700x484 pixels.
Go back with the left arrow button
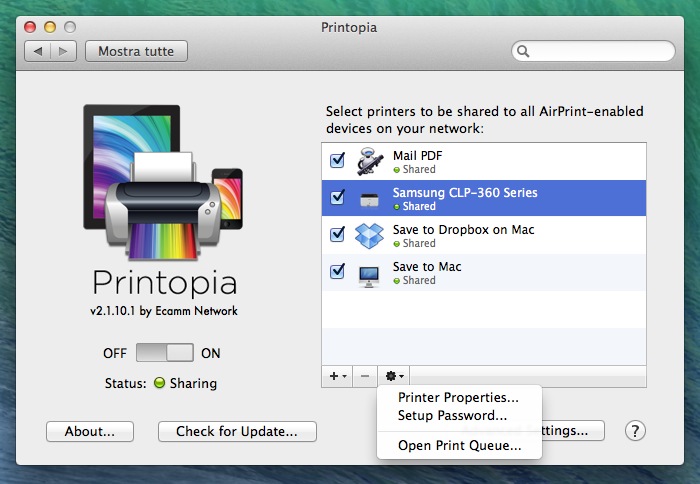click(38, 51)
